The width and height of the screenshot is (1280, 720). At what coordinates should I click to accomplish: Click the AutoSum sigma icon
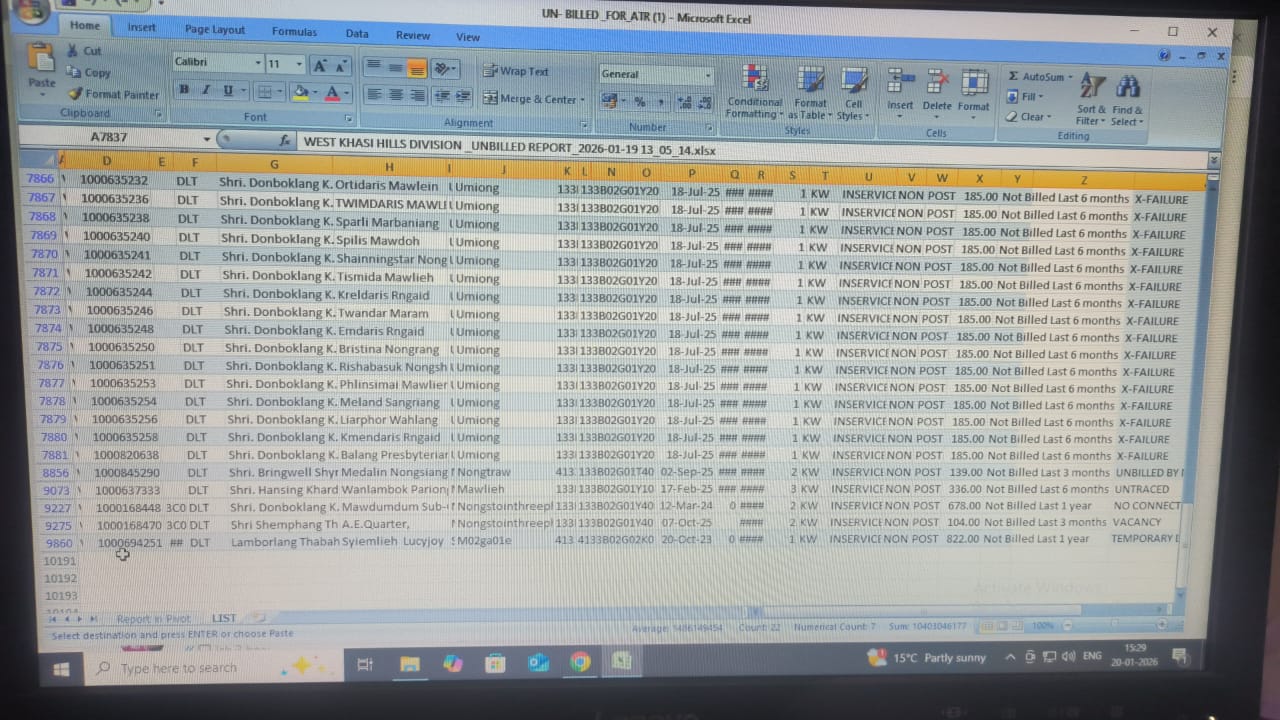[x=1013, y=76]
